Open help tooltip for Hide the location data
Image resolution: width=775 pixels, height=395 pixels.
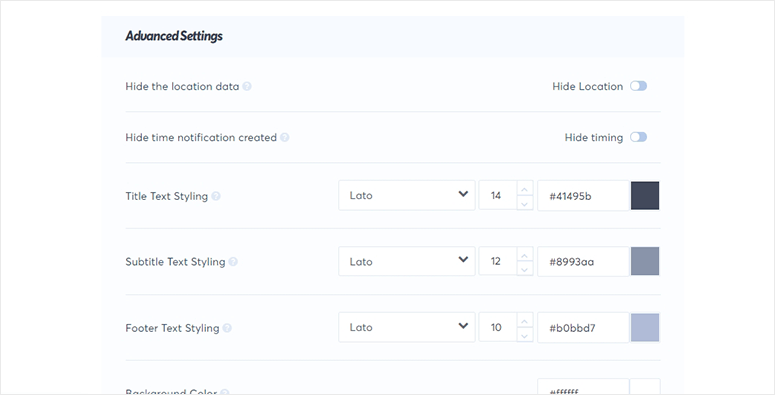point(247,87)
